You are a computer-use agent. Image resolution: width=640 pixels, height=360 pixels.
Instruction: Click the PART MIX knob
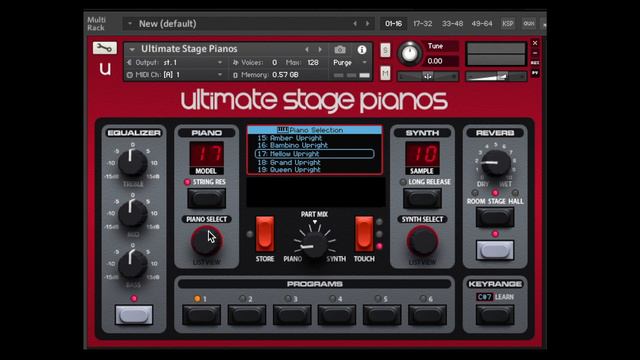[314, 244]
